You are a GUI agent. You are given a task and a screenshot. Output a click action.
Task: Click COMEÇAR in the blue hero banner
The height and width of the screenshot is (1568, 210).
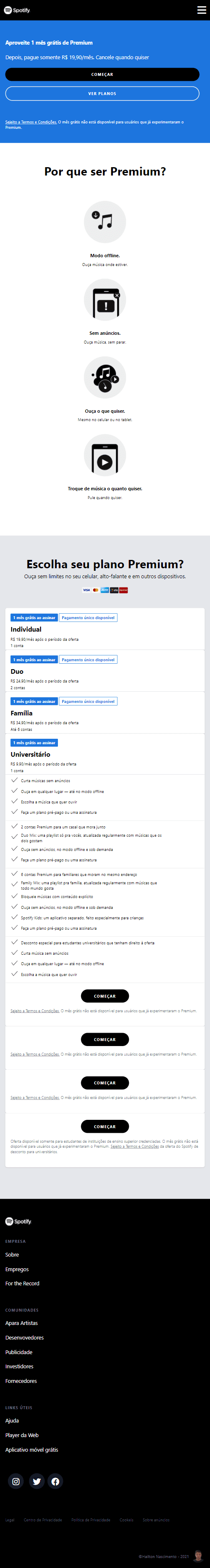102,74
